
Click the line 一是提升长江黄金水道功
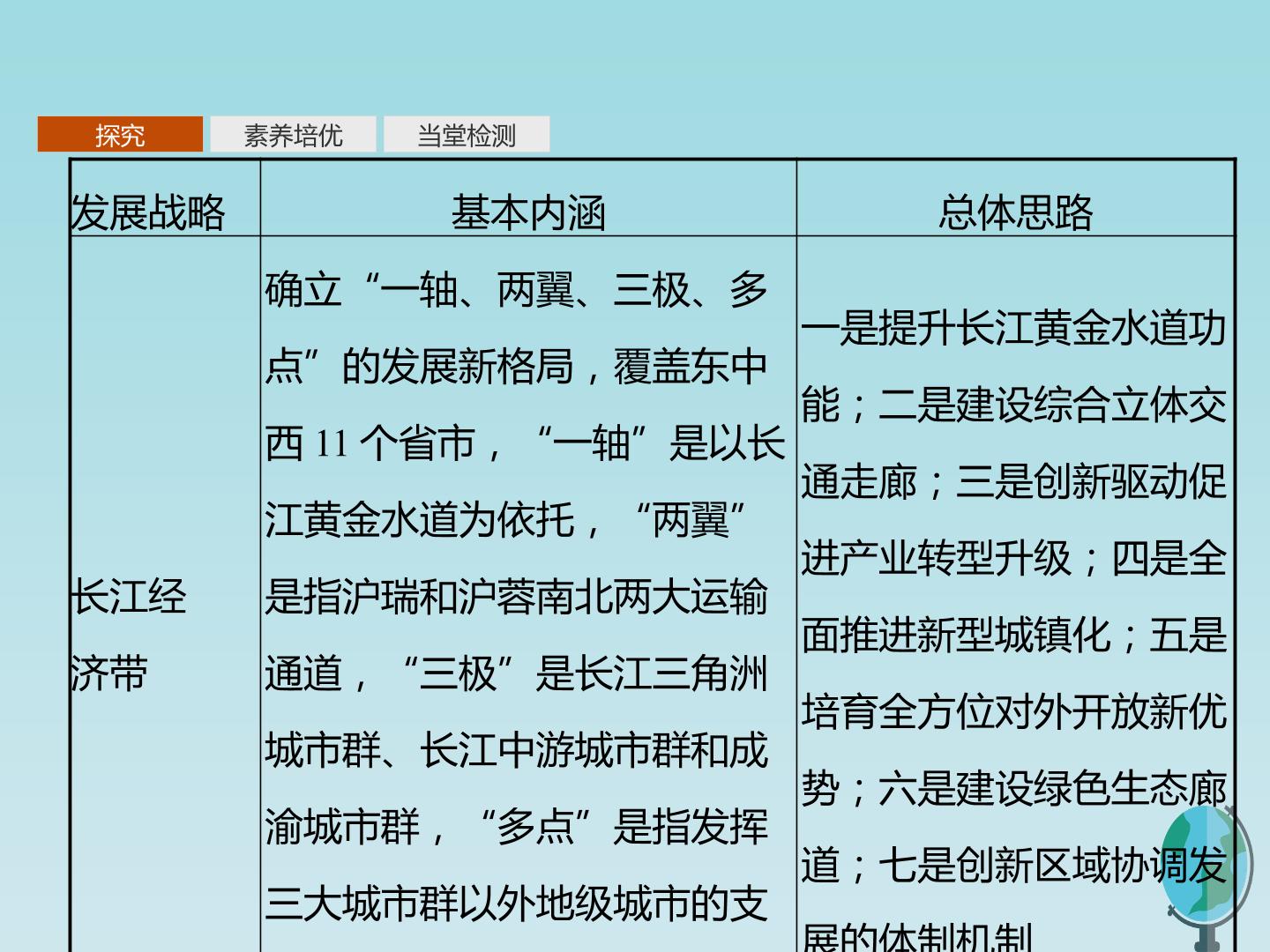tap(1013, 328)
